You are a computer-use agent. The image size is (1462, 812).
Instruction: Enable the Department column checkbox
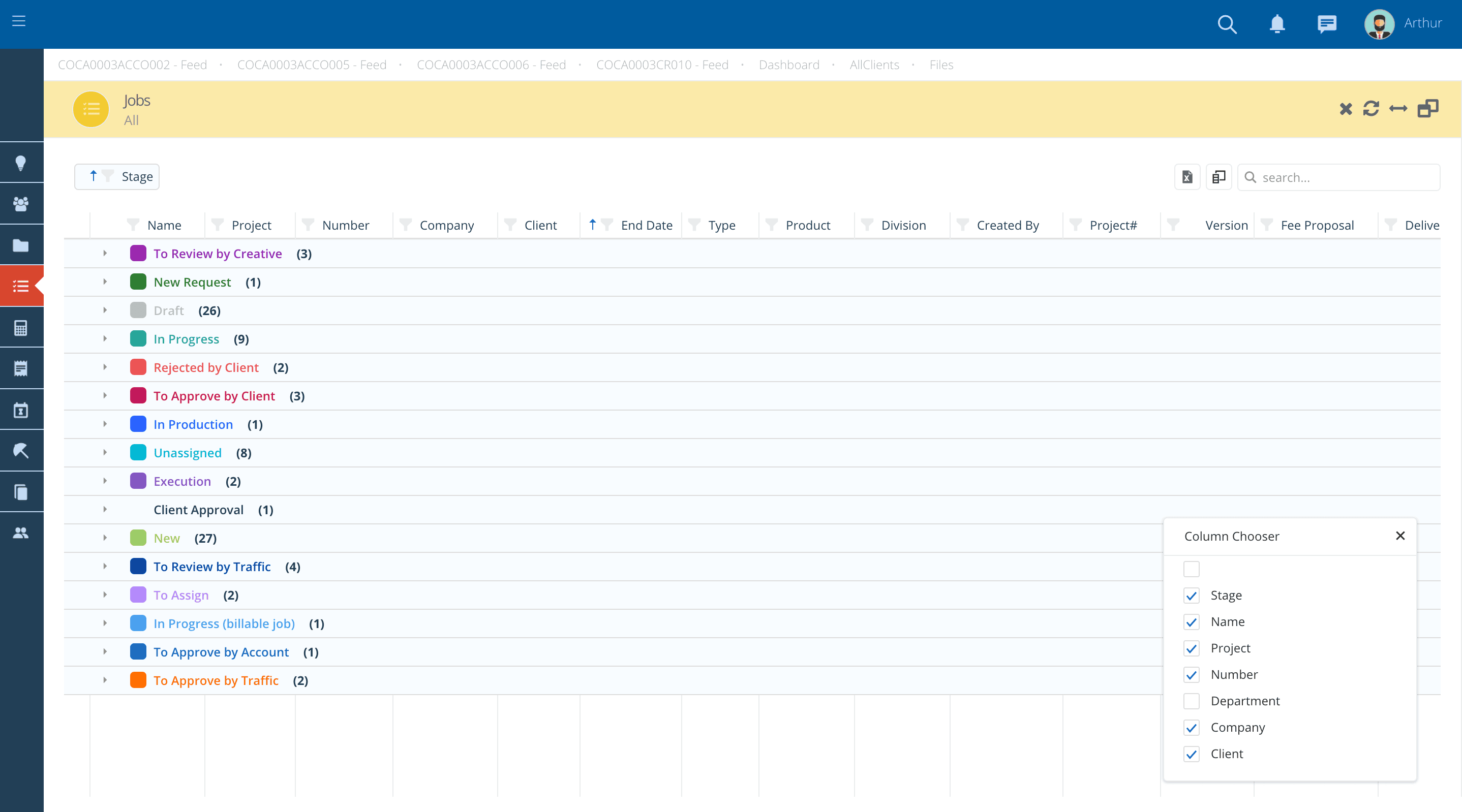click(1191, 701)
